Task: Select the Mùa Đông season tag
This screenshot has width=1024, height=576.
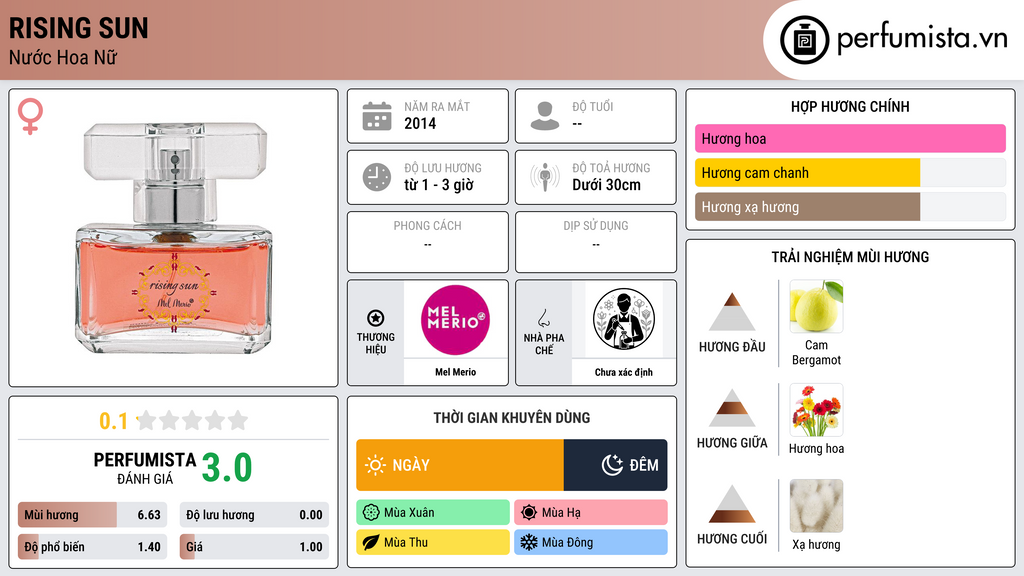Action: point(591,542)
